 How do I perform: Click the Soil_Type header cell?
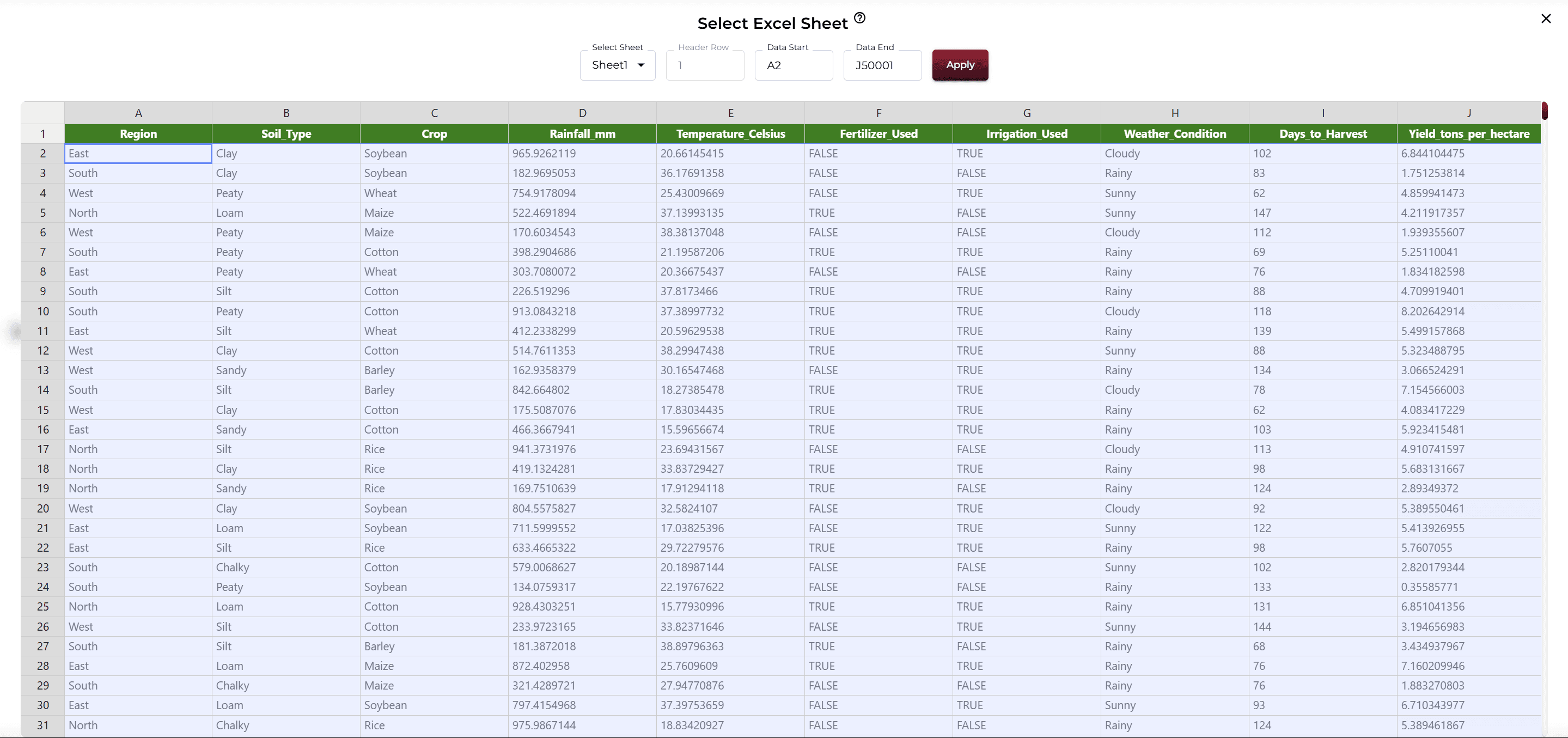(286, 134)
